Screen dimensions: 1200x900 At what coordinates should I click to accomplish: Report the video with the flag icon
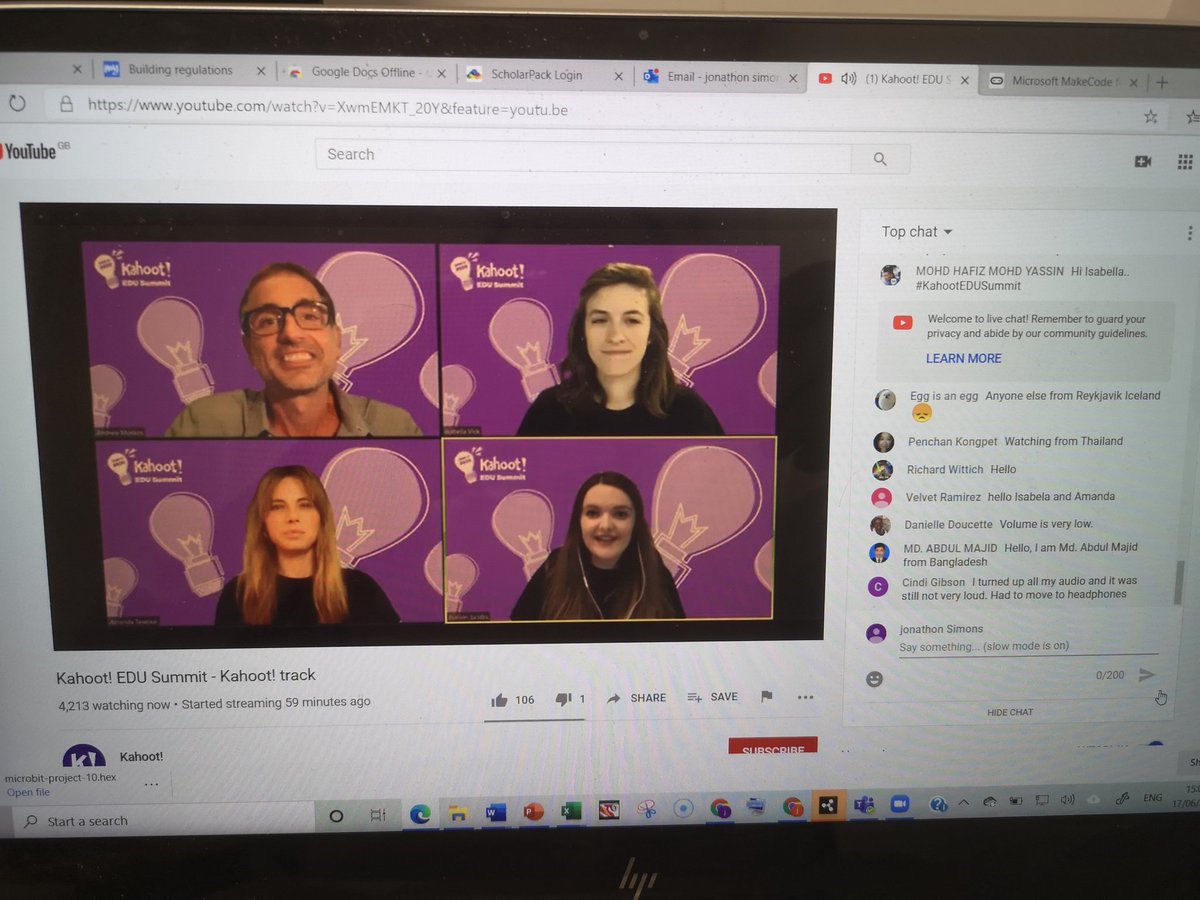pyautogui.click(x=767, y=698)
